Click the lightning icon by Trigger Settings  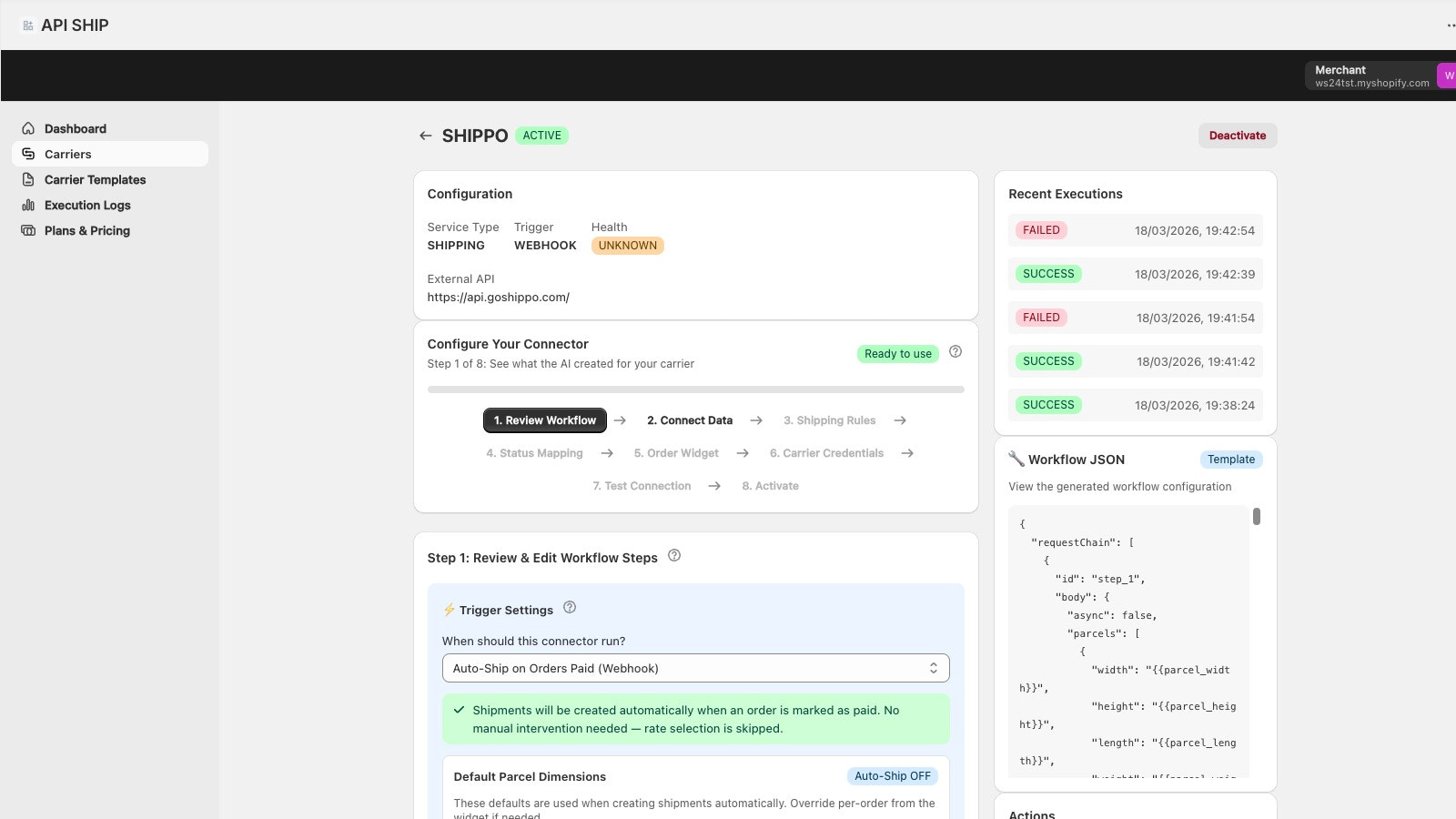pyautogui.click(x=449, y=610)
